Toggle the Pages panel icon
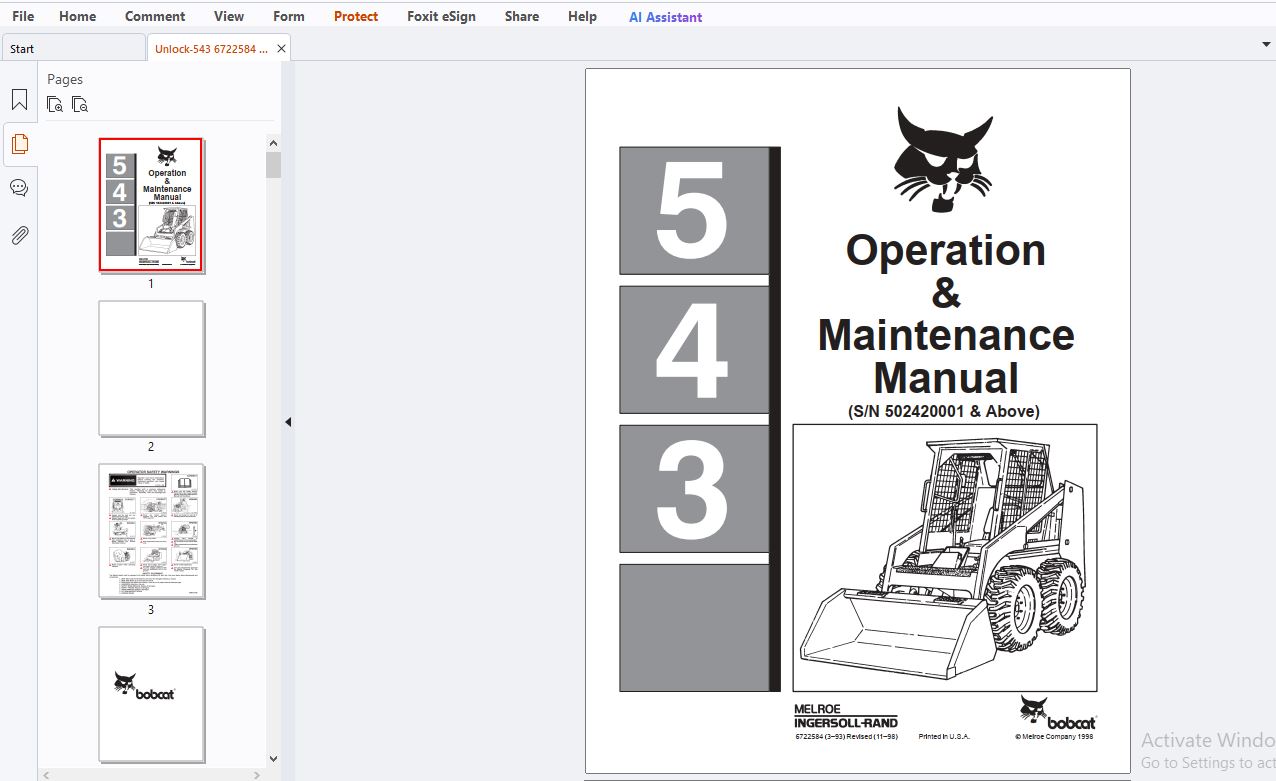This screenshot has height=781, width=1276. point(19,144)
